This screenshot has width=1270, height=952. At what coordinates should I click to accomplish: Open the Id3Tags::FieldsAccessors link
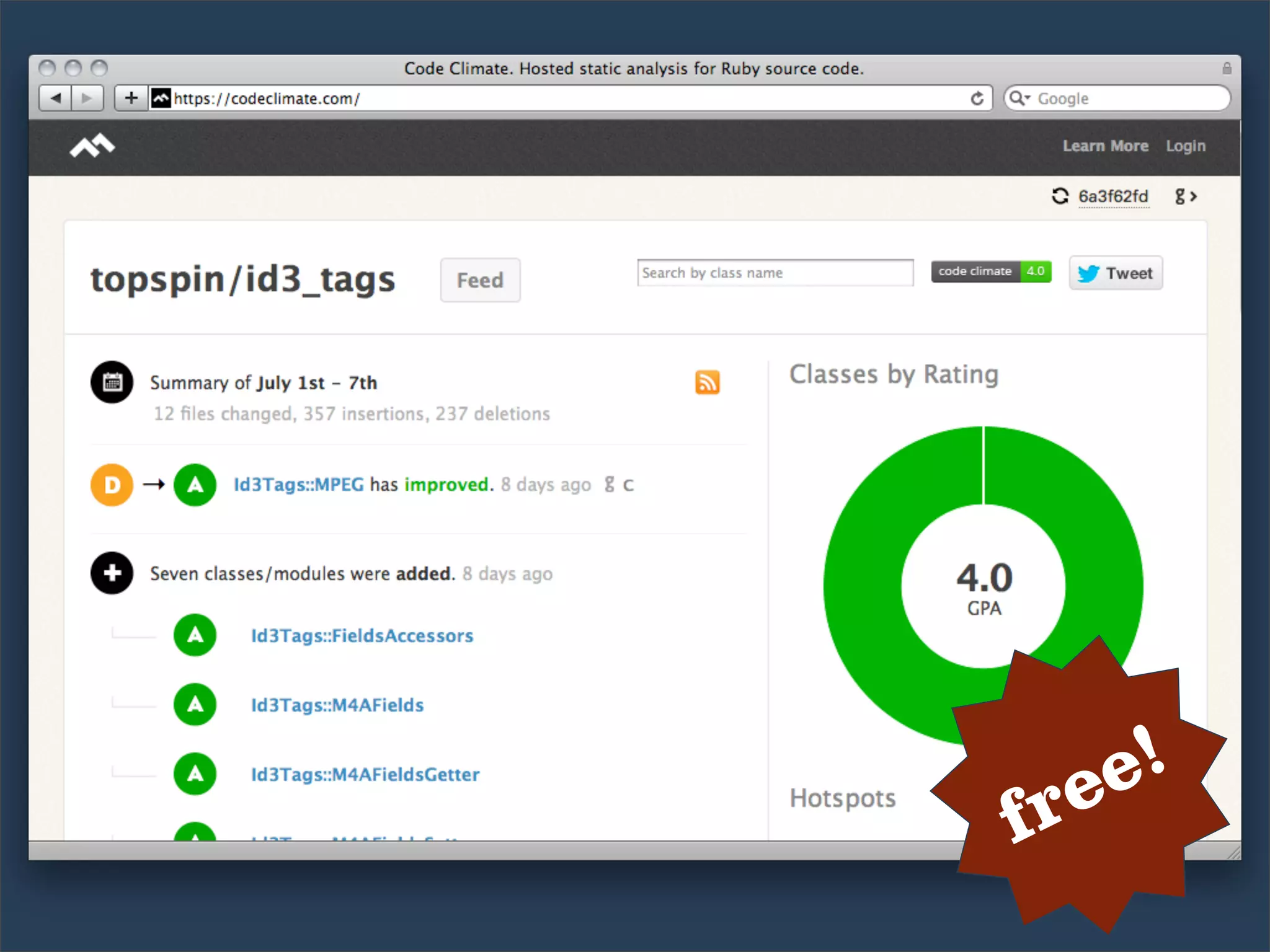click(x=362, y=636)
